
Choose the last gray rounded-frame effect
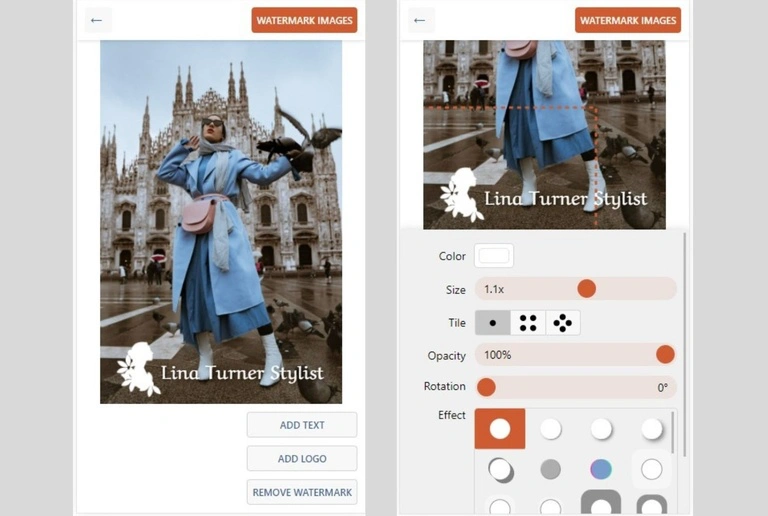coord(651,505)
